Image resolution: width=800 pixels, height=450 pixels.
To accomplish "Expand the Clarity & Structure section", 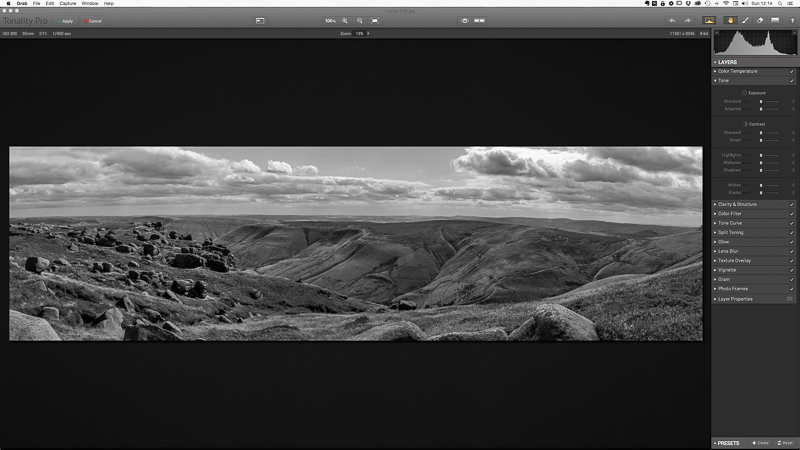I will (x=738, y=204).
